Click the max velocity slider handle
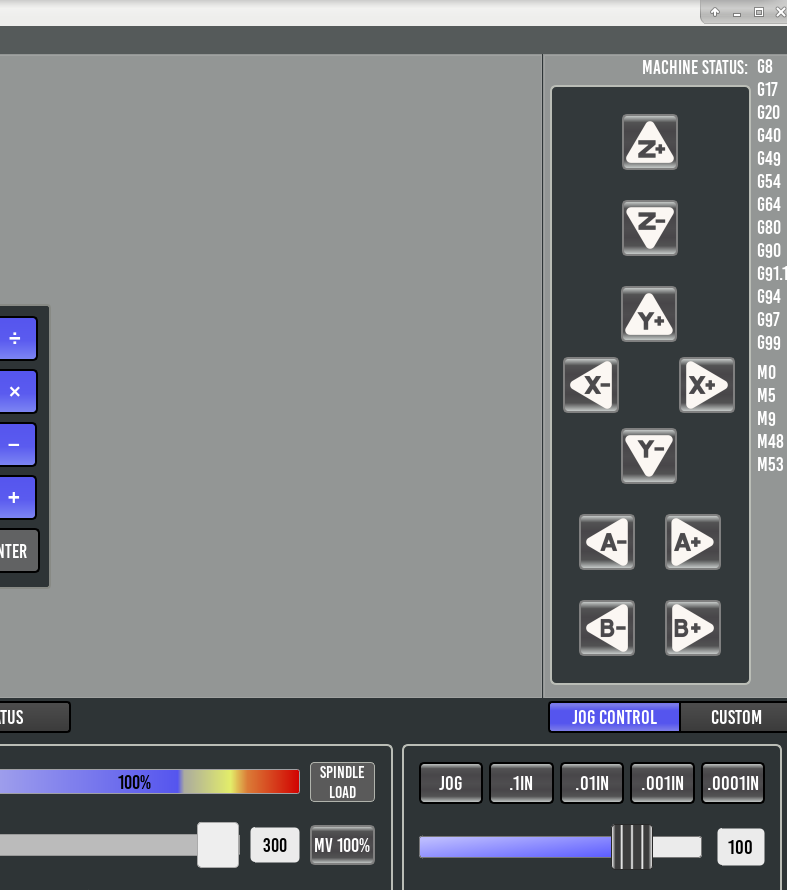The width and height of the screenshot is (787, 890). tap(218, 845)
